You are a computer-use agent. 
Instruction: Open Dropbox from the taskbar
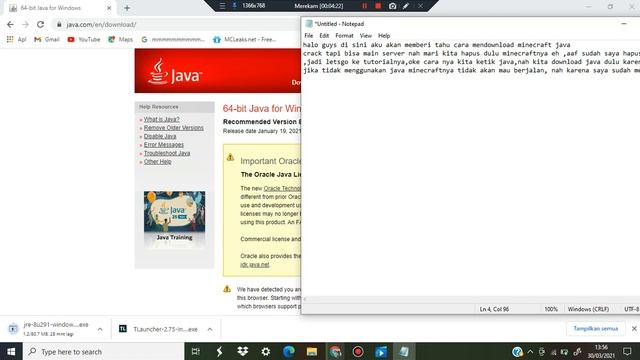(x=242, y=351)
